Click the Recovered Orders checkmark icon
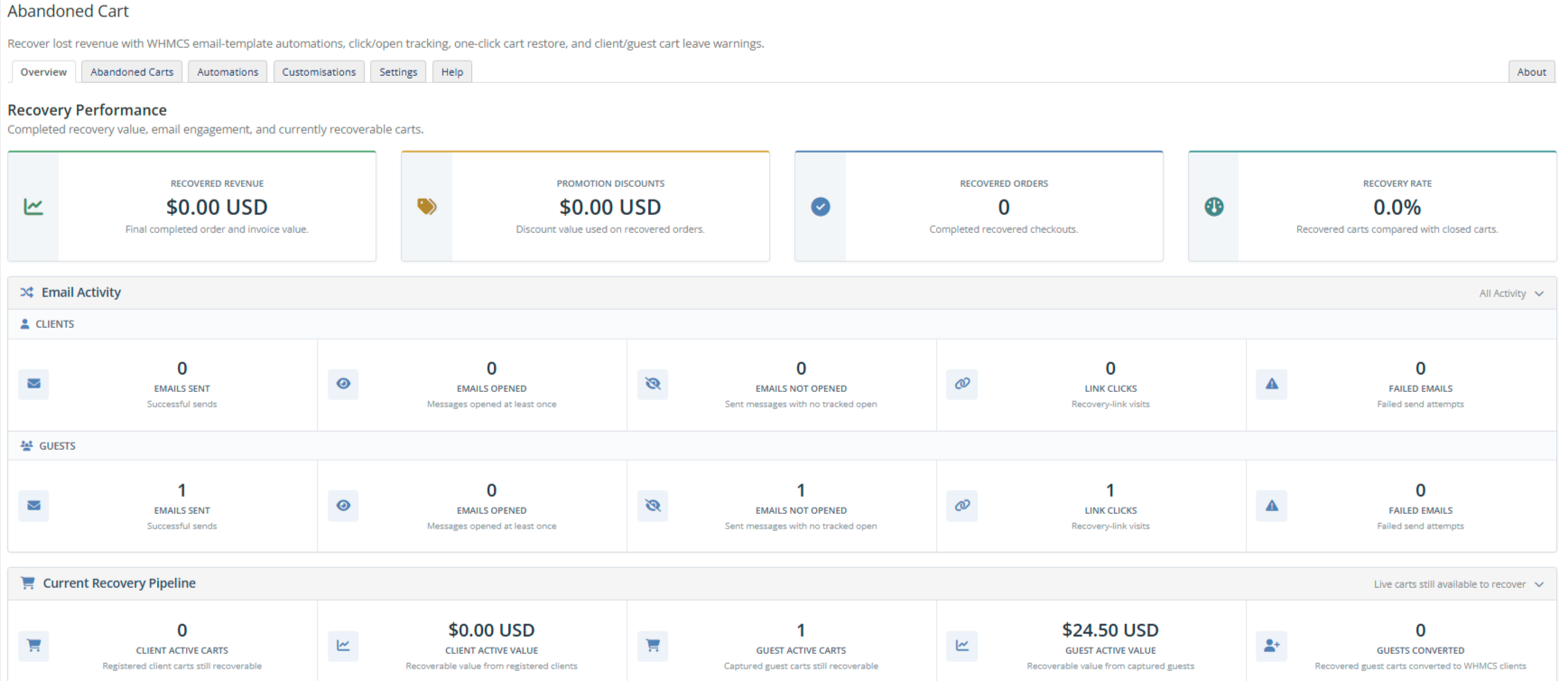Image resolution: width=1568 pixels, height=681 pixels. pyautogui.click(x=821, y=207)
